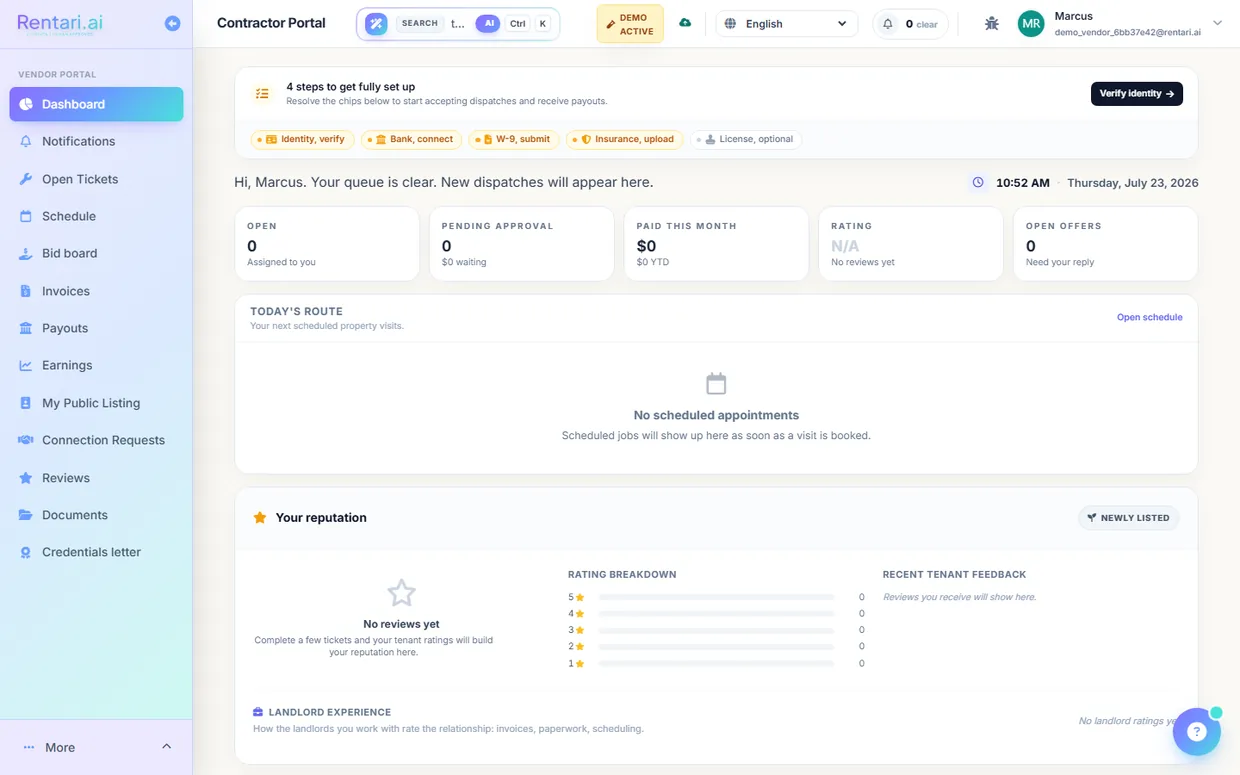Click the Thursday, July 23, 2026 date

tap(1133, 183)
